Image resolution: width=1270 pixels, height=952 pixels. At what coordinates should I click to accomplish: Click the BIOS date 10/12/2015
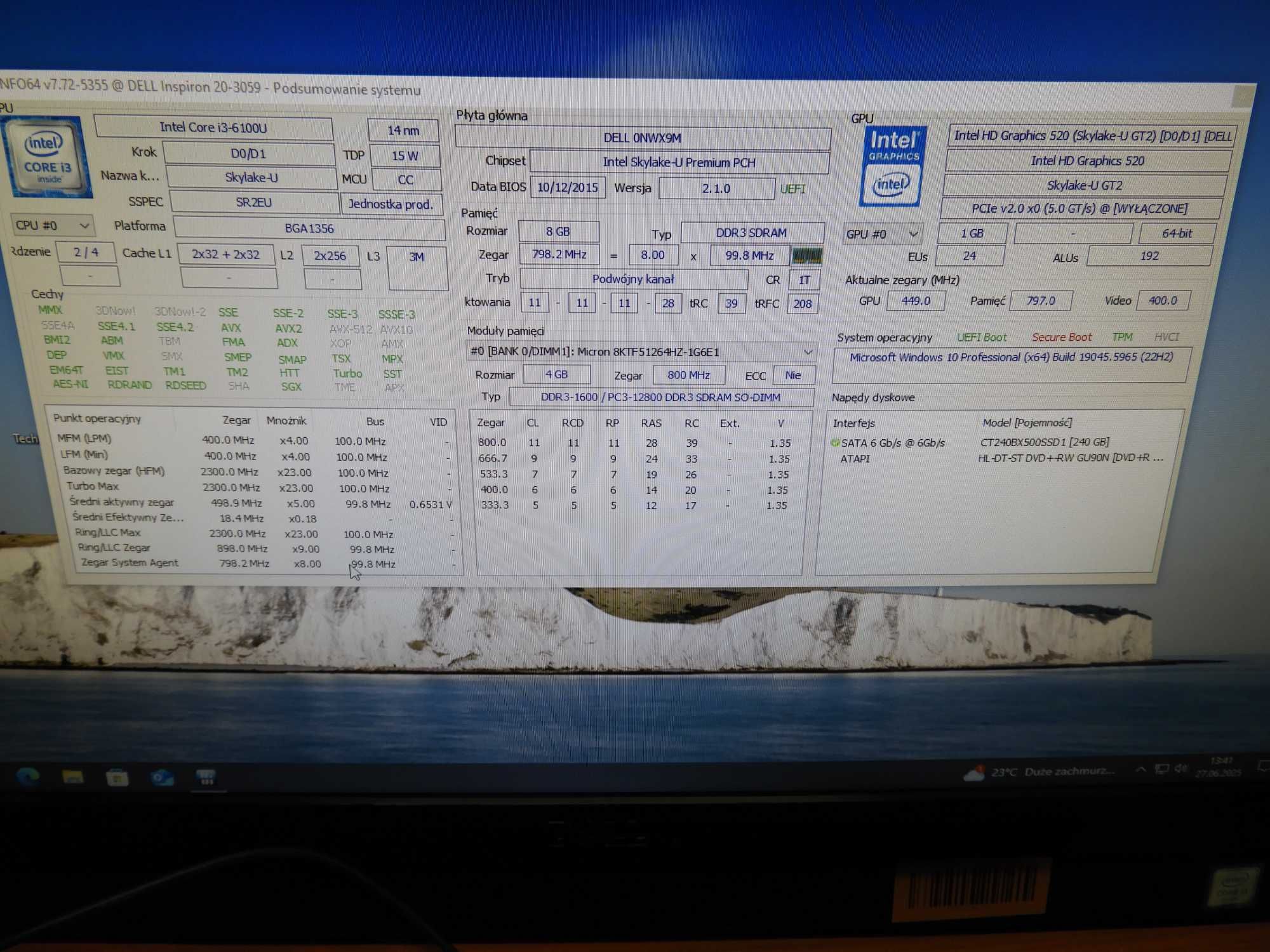pos(568,188)
